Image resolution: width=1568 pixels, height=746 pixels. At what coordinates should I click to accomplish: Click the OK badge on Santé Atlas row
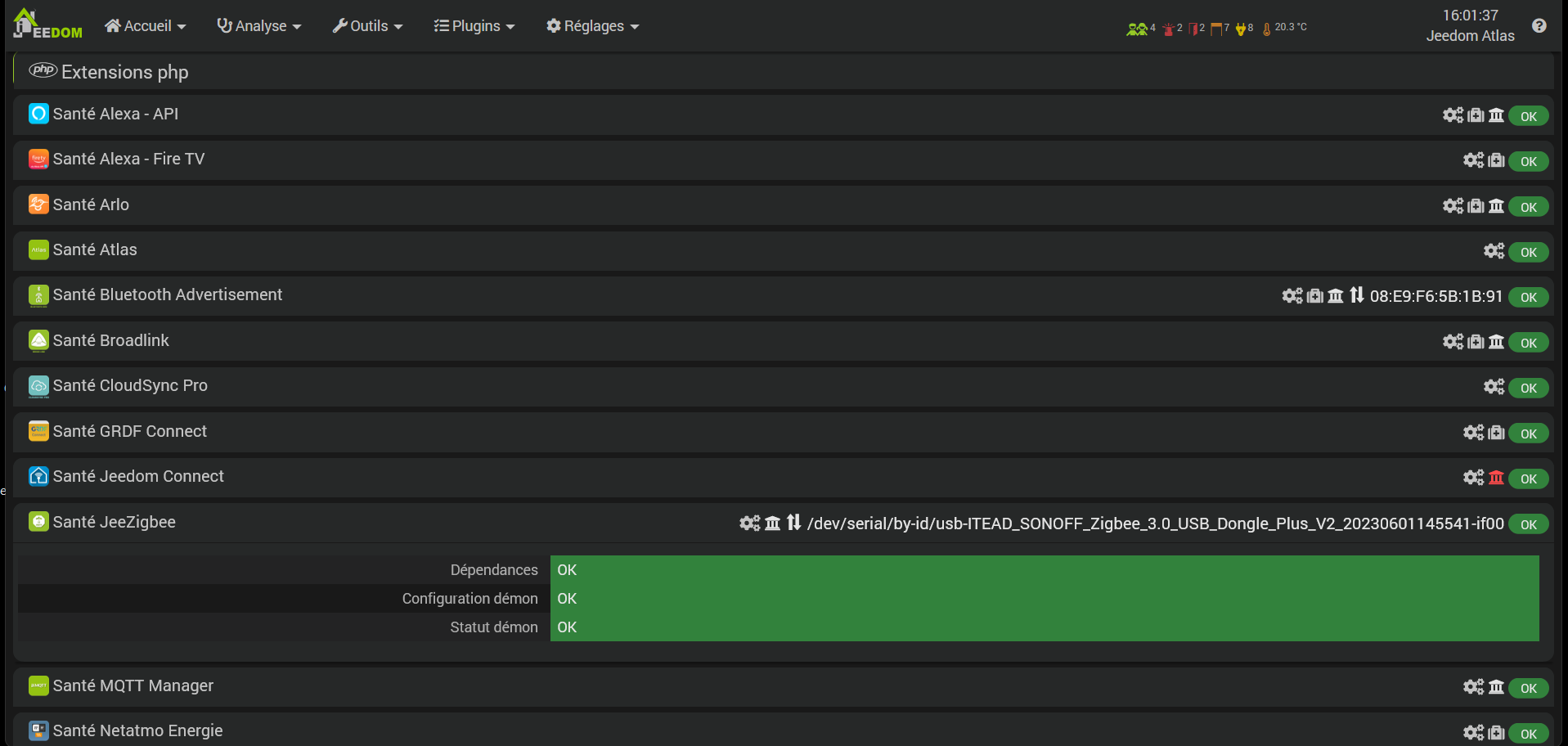coord(1529,252)
